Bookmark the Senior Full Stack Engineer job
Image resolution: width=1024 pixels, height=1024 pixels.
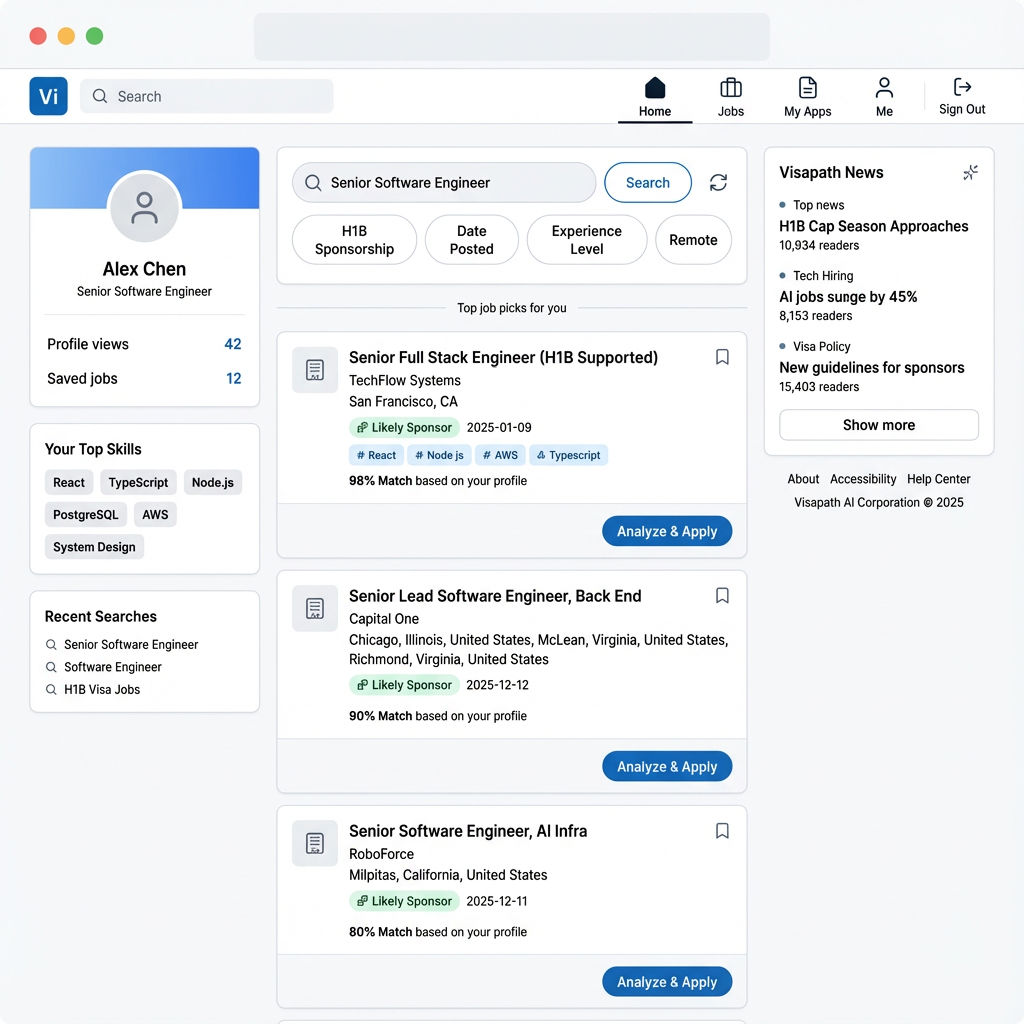pyautogui.click(x=722, y=357)
